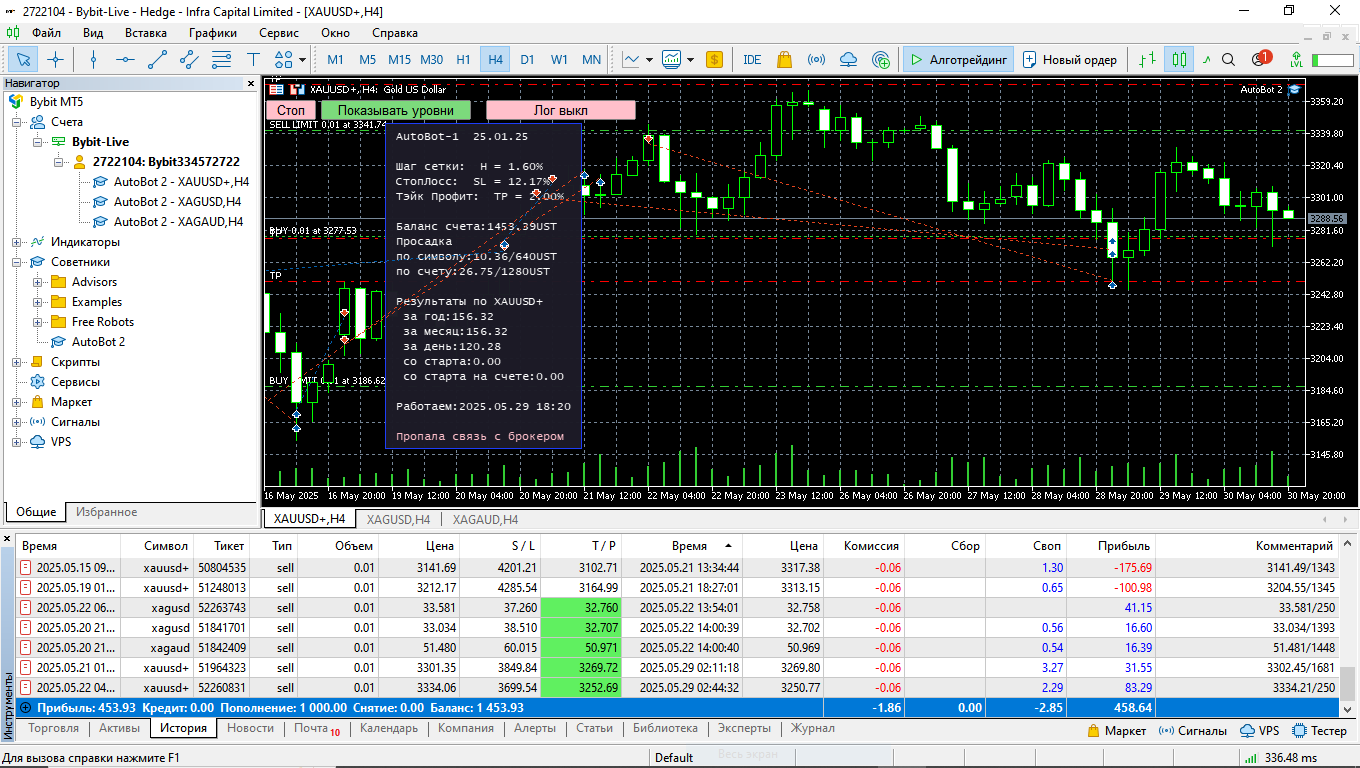Click the IDE MetaEditor icon
Image resolution: width=1360 pixels, height=768 pixels.
(x=752, y=59)
